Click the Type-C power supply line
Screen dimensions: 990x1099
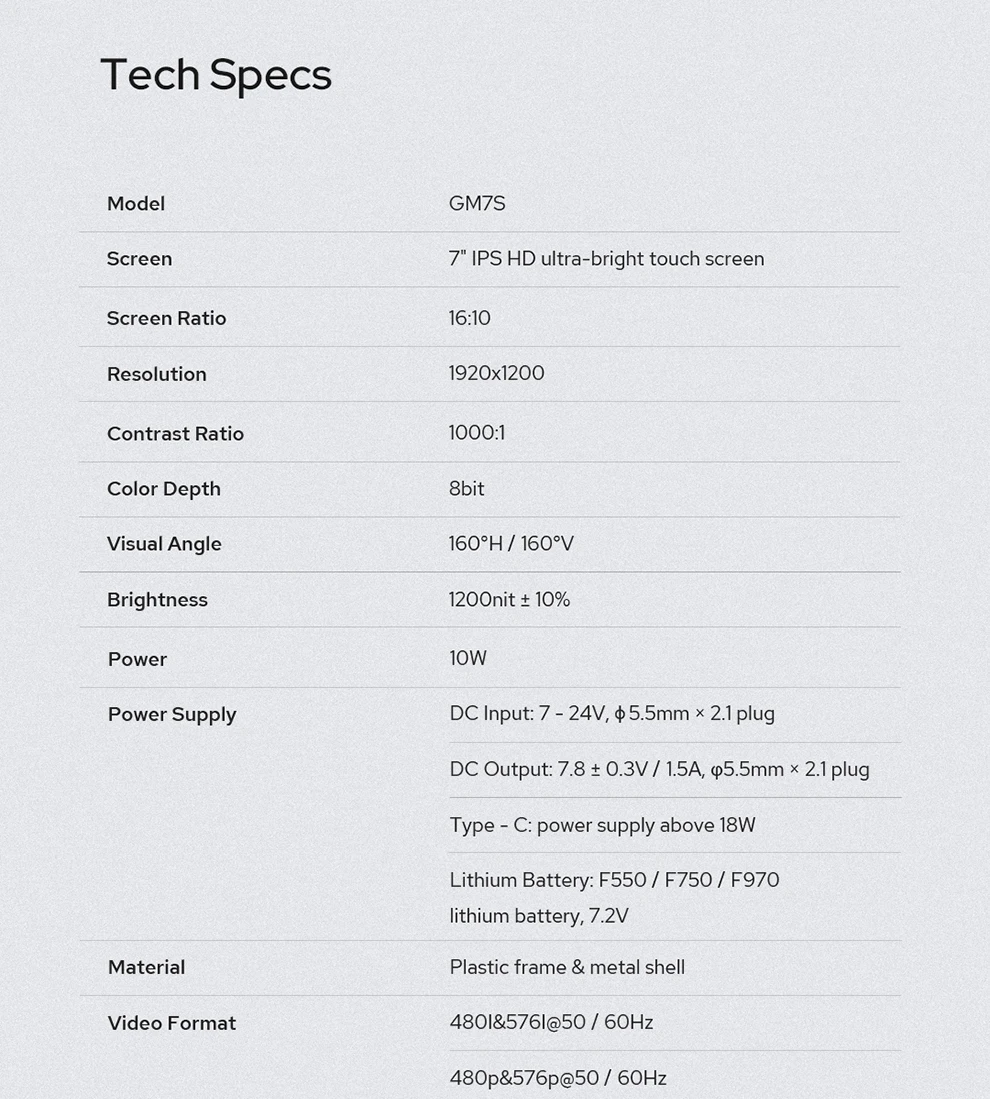click(602, 825)
